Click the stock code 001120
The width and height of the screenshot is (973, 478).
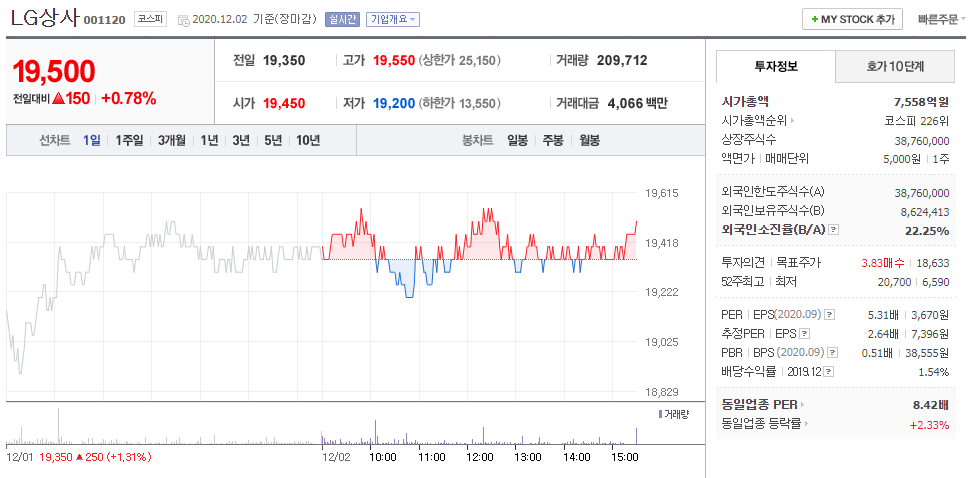105,20
